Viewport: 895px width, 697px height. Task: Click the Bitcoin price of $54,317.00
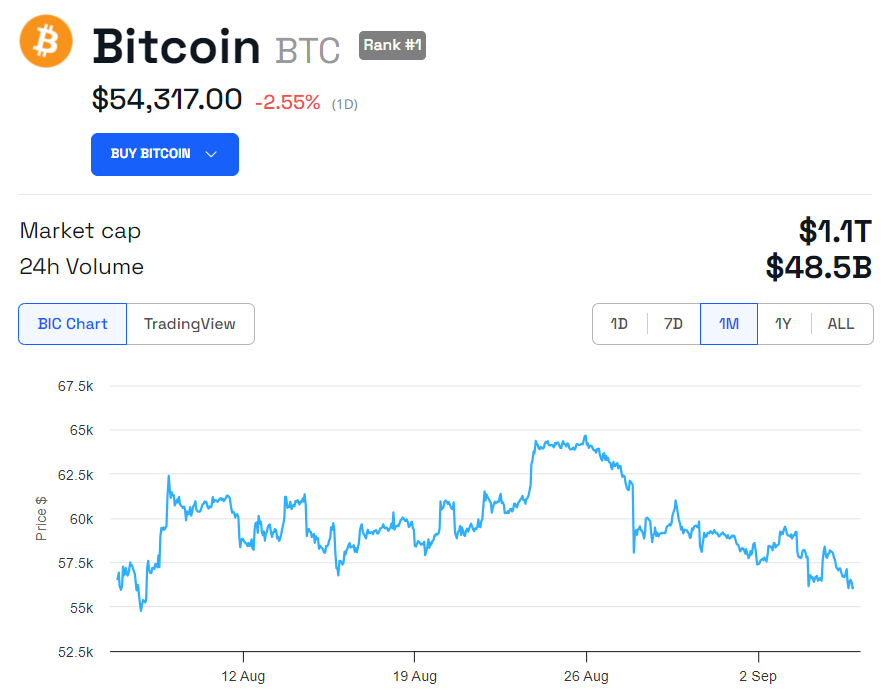(167, 100)
